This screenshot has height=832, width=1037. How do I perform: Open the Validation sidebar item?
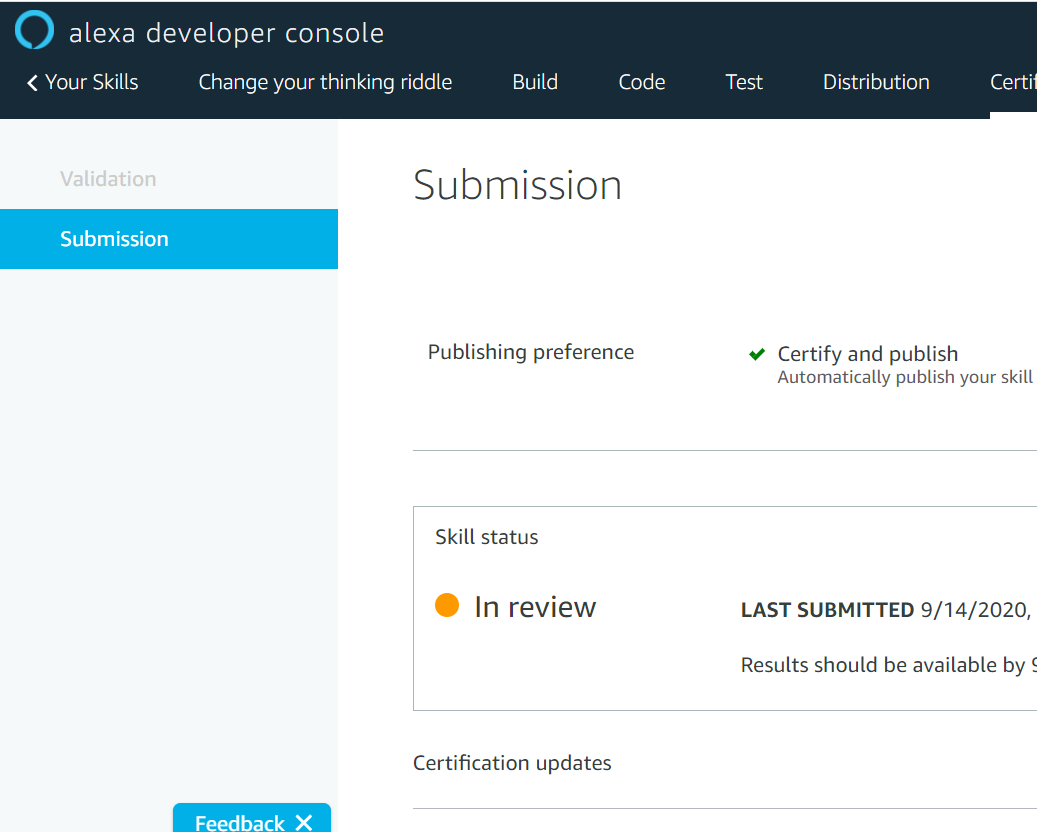pos(108,179)
